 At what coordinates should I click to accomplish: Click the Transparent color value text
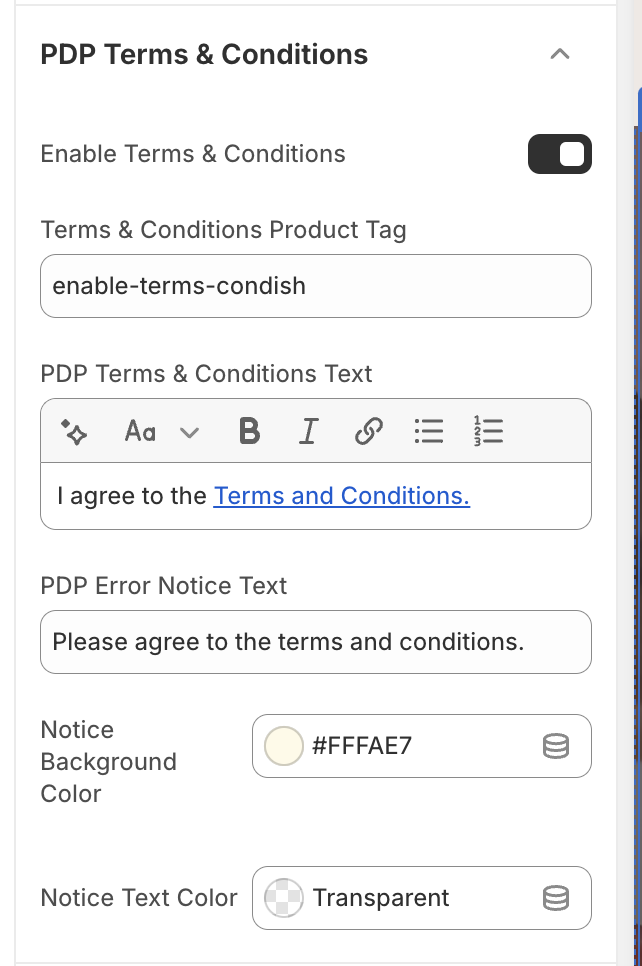(381, 898)
